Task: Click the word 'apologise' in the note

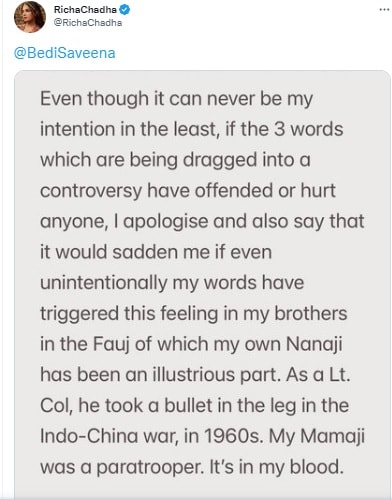Action: coord(166,222)
